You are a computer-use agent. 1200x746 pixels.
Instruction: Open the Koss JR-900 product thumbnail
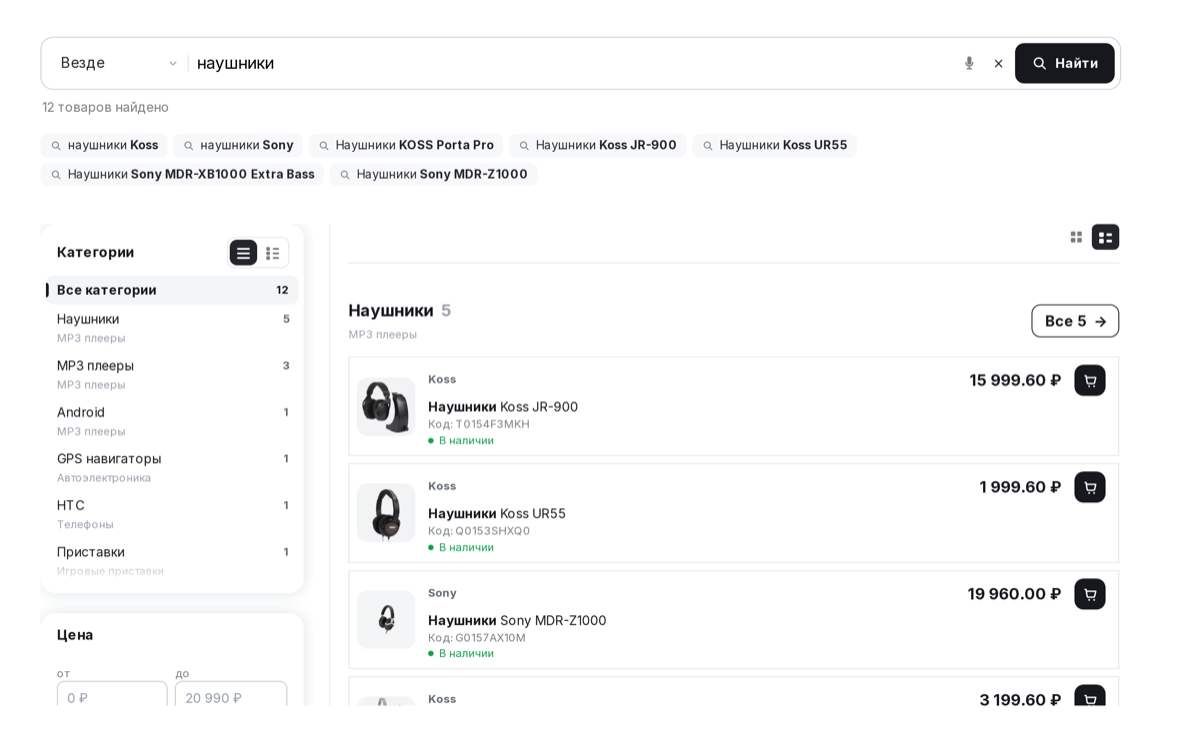click(x=386, y=407)
